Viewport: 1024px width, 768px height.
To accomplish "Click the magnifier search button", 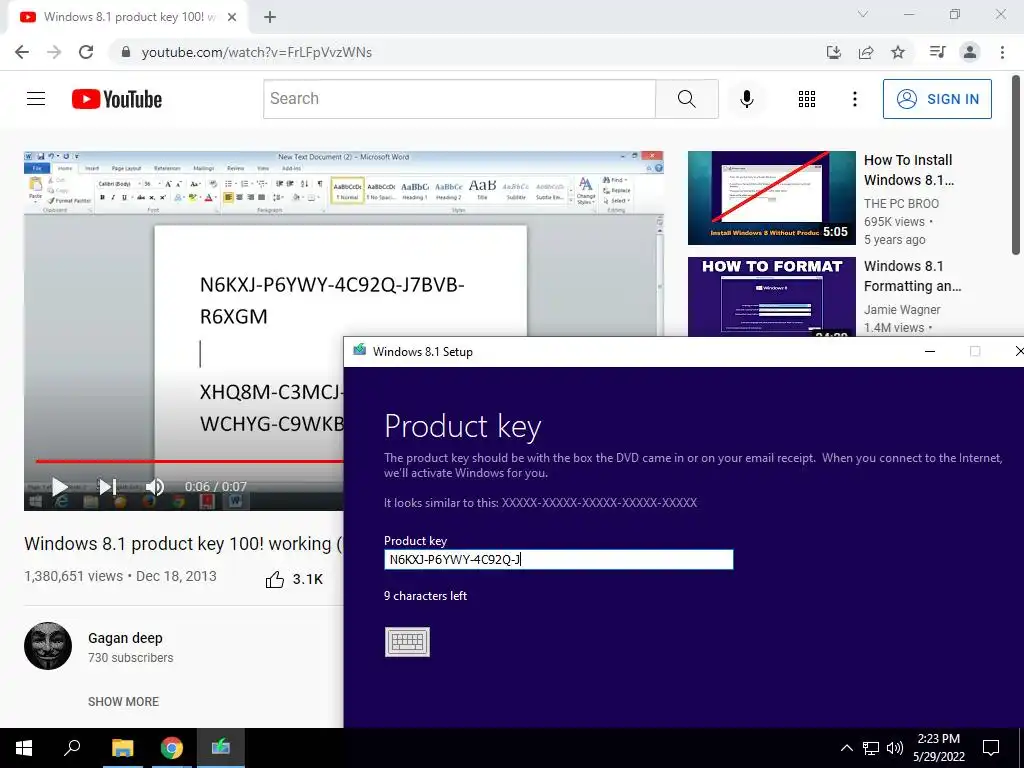I will pyautogui.click(x=686, y=99).
